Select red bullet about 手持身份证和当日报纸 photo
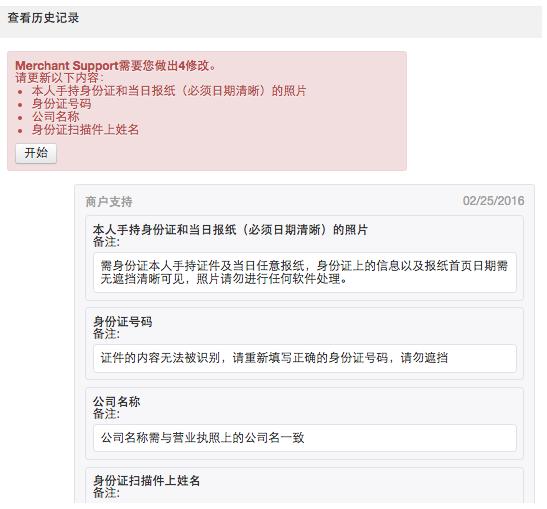The image size is (547, 509). [169, 91]
